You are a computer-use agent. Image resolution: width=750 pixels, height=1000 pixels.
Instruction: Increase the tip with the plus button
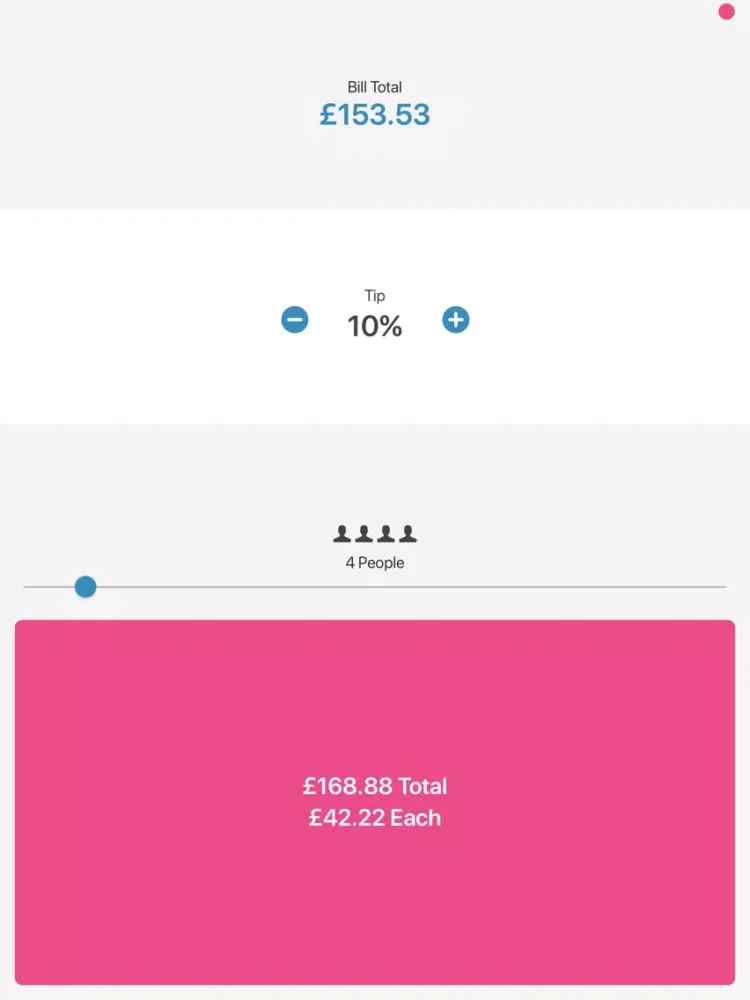(x=456, y=320)
